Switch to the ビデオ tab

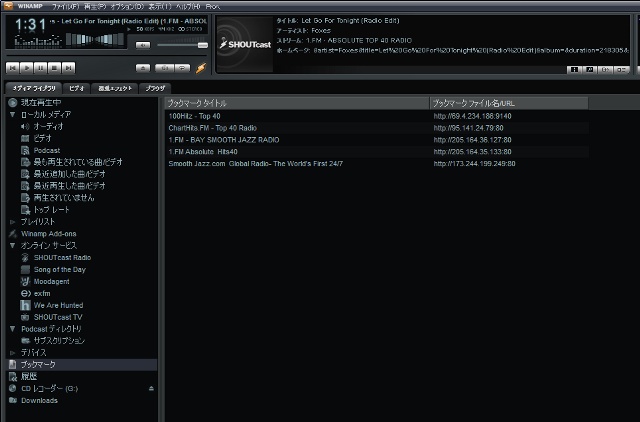[76, 88]
